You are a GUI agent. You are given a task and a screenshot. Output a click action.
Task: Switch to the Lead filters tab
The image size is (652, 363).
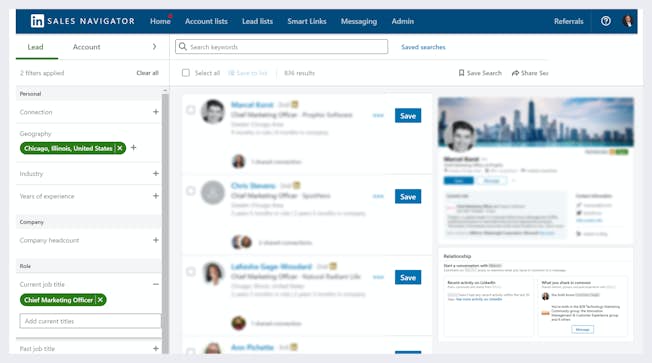pos(35,47)
